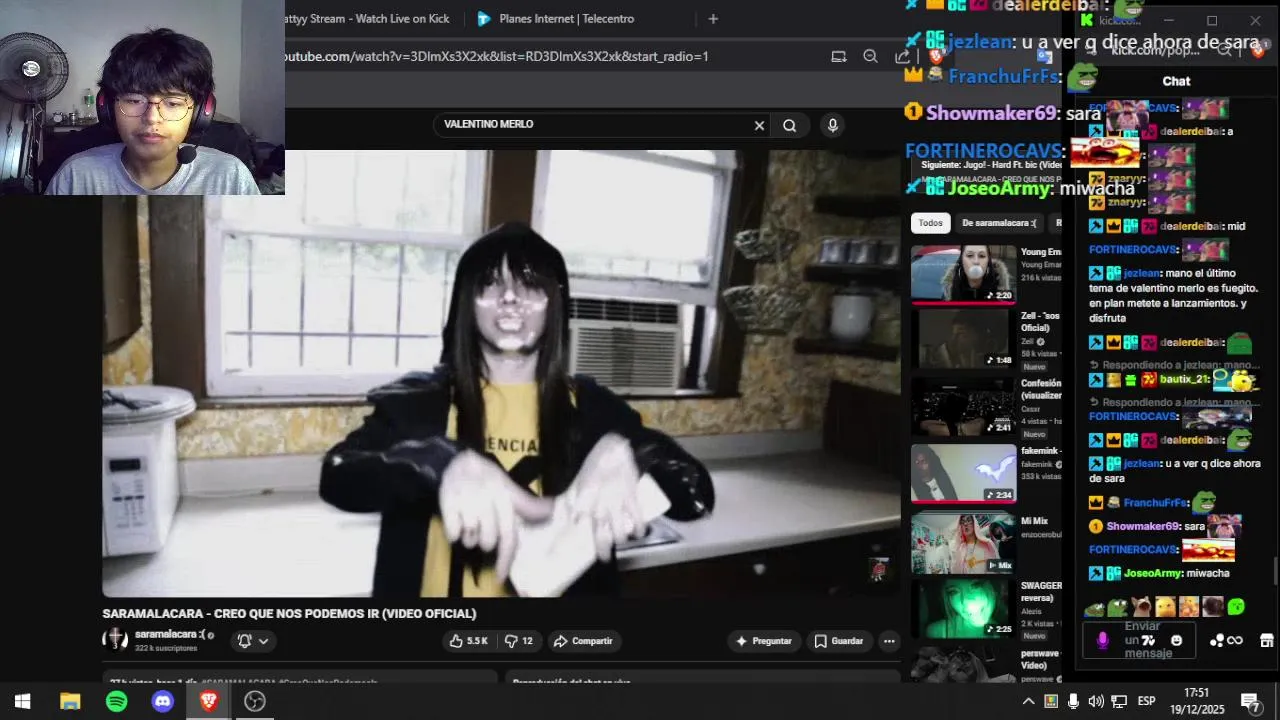This screenshot has width=1280, height=720.
Task: Open the OBS Studio taskbar icon
Action: 255,701
